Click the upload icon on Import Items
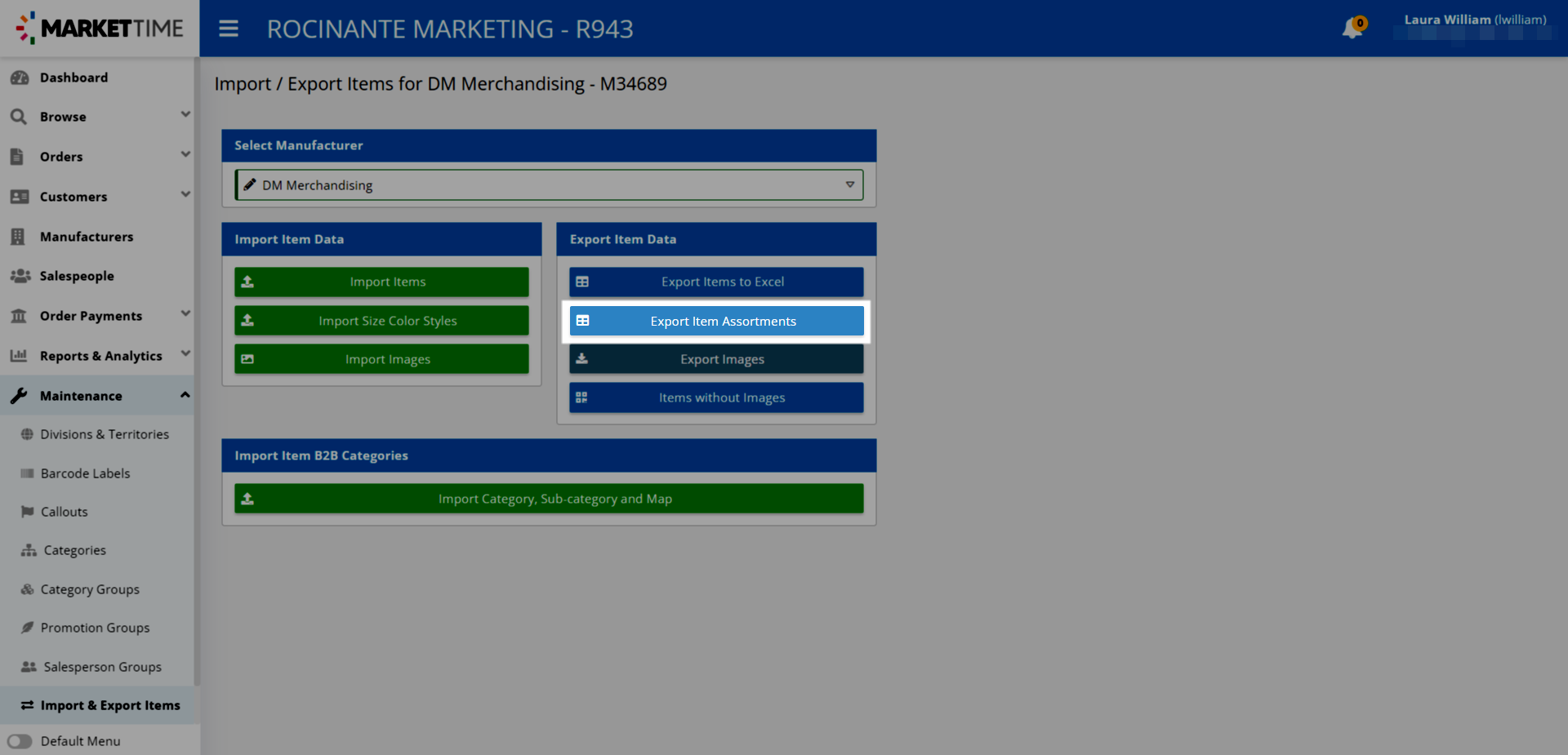The width and height of the screenshot is (1568, 755). coord(247,282)
